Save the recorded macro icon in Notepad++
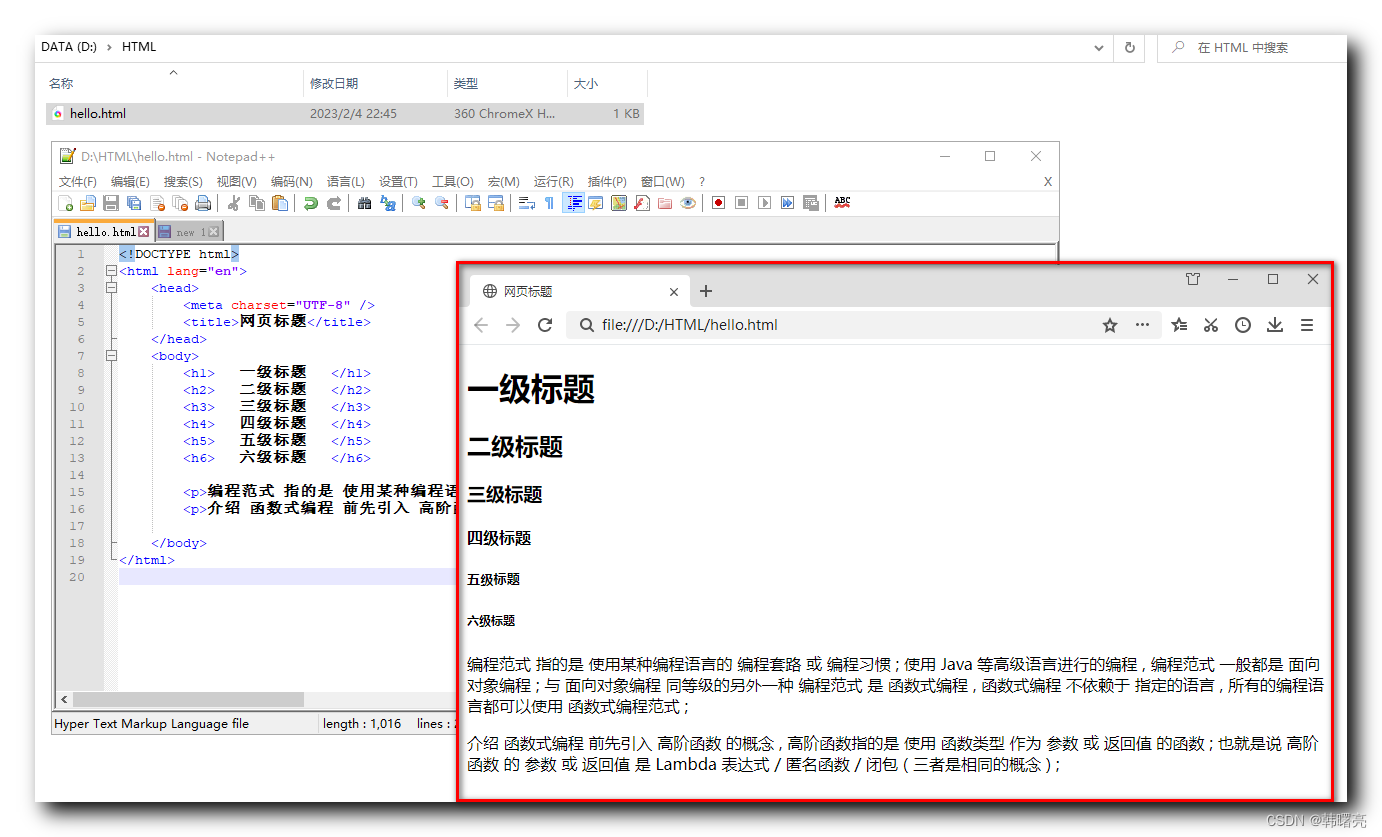This screenshot has width=1382, height=837. [x=810, y=203]
